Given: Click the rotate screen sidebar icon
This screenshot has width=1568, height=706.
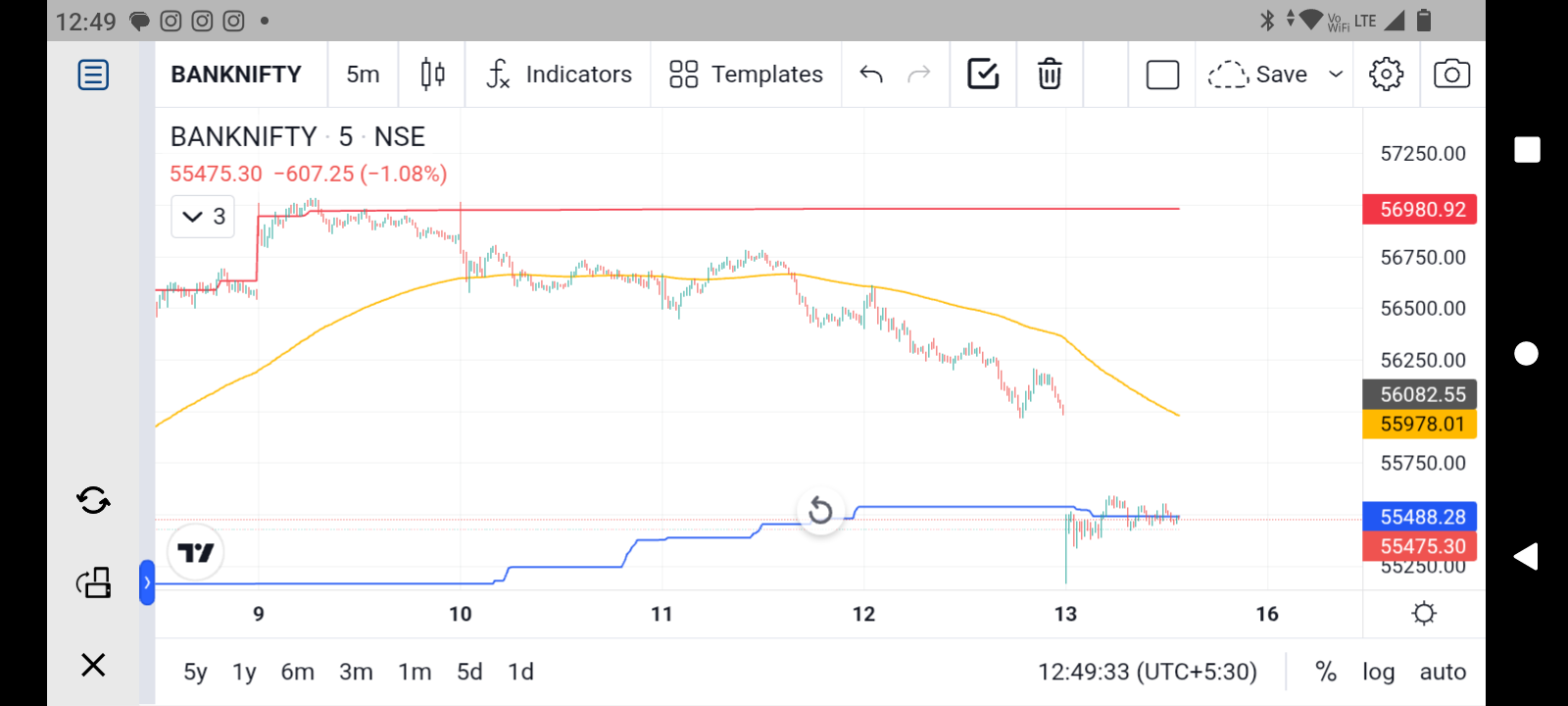Looking at the screenshot, I should 93,582.
